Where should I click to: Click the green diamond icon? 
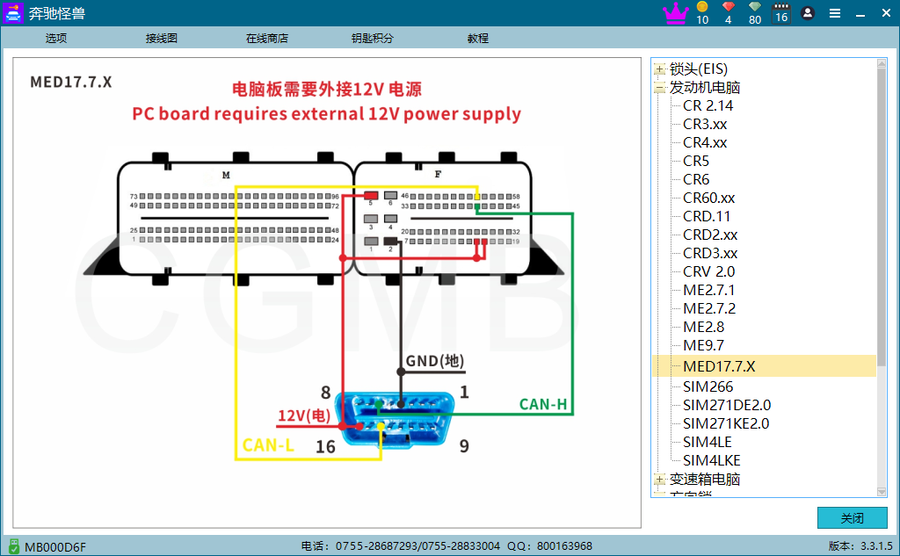point(755,8)
